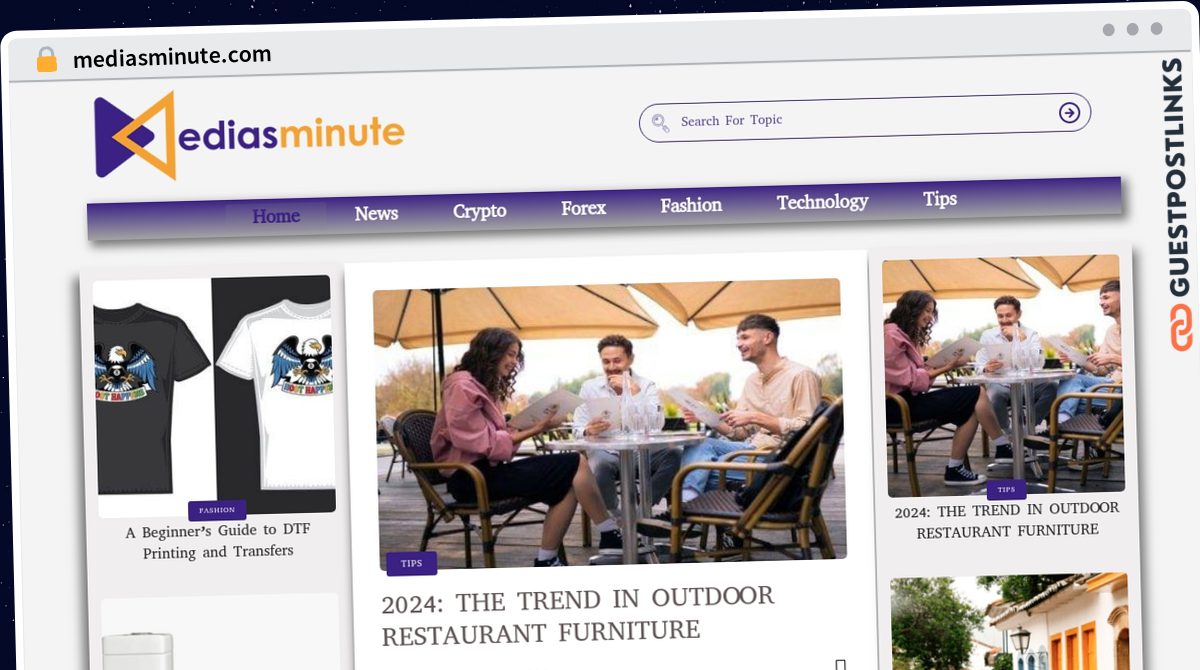Viewport: 1200px width, 670px height.
Task: Open "A Beginner's Guide to DTF Printing" article
Action: (217, 541)
